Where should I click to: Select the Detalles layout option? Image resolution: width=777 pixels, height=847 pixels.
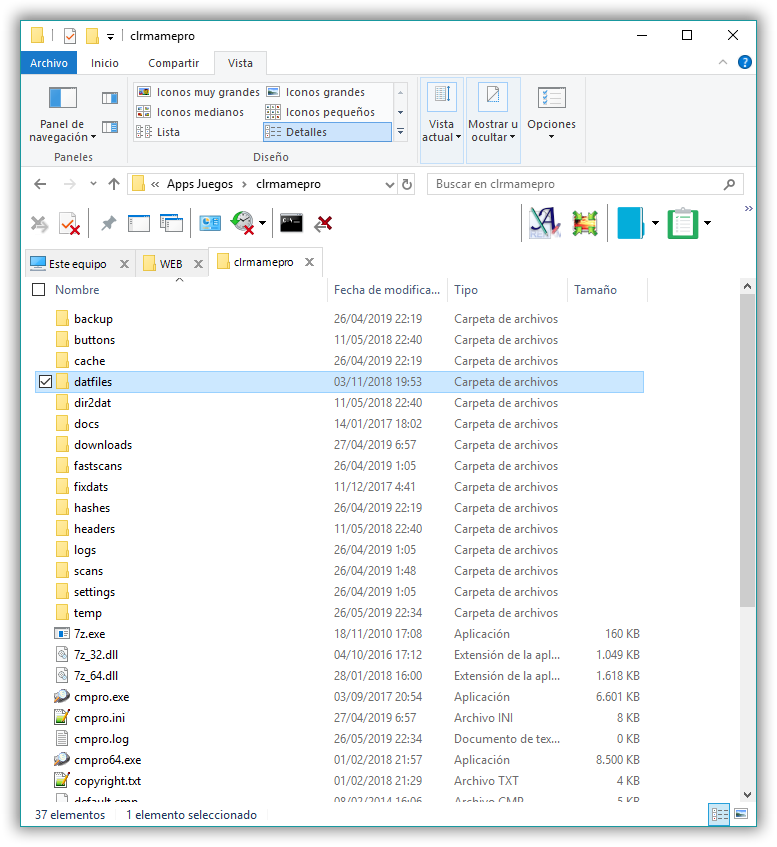point(327,132)
